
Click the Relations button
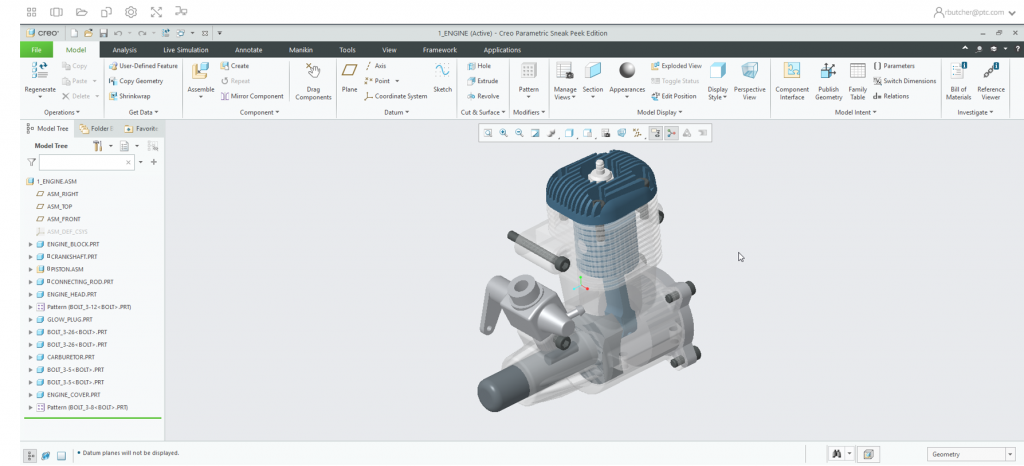pyautogui.click(x=891, y=96)
